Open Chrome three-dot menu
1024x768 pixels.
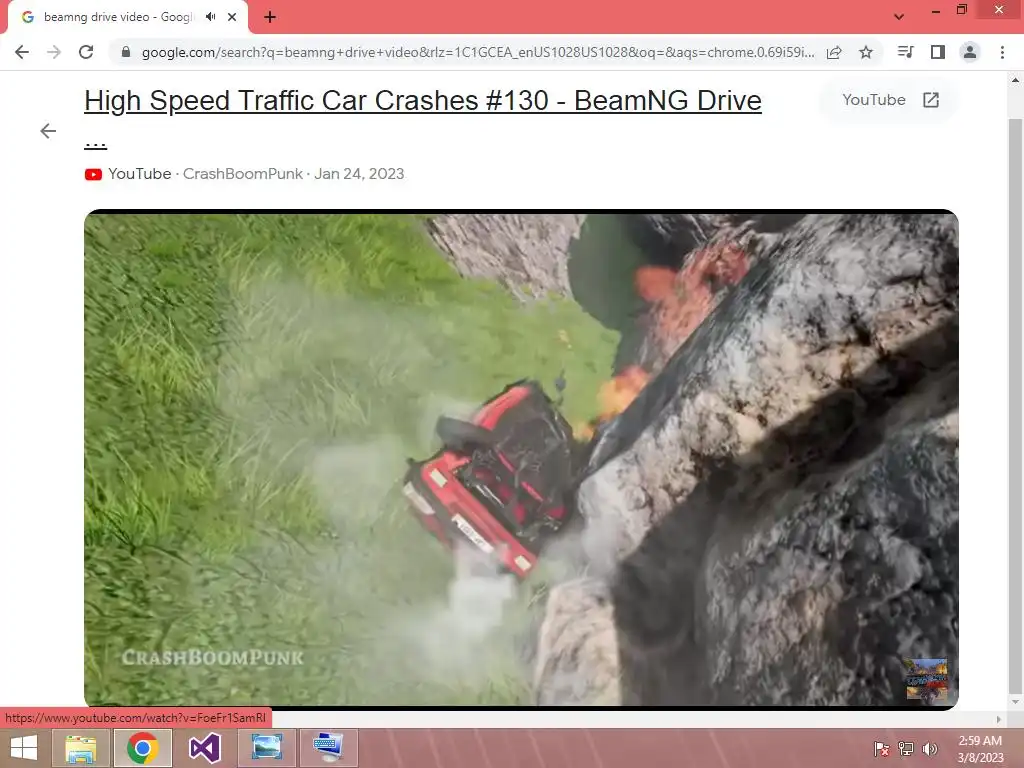click(x=1002, y=52)
